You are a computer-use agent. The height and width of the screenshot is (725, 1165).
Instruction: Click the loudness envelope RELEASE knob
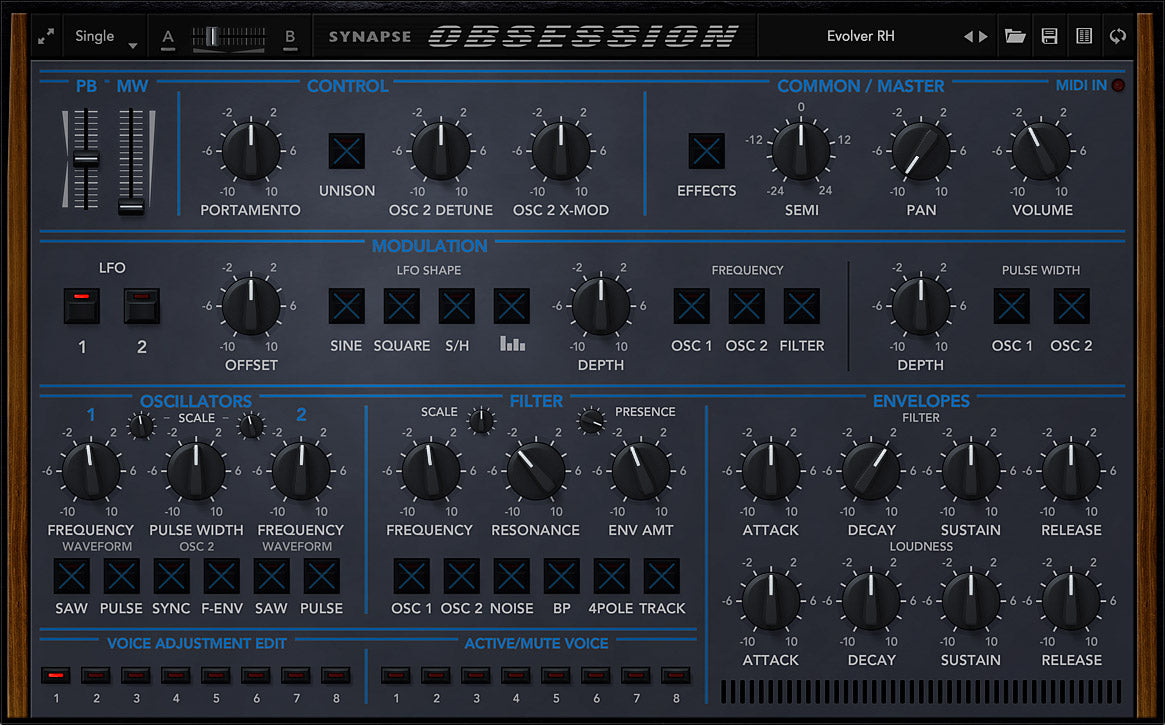(1071, 601)
